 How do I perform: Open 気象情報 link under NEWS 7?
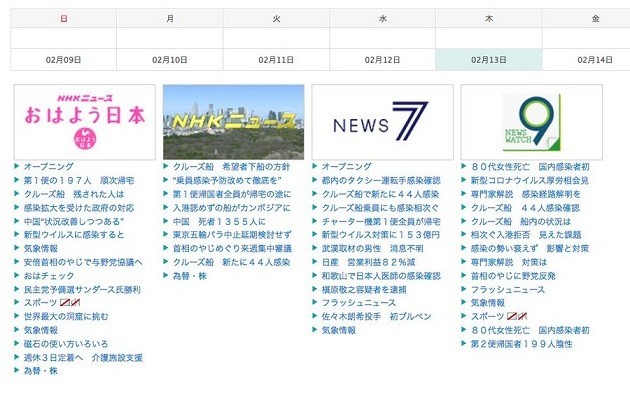(x=338, y=330)
